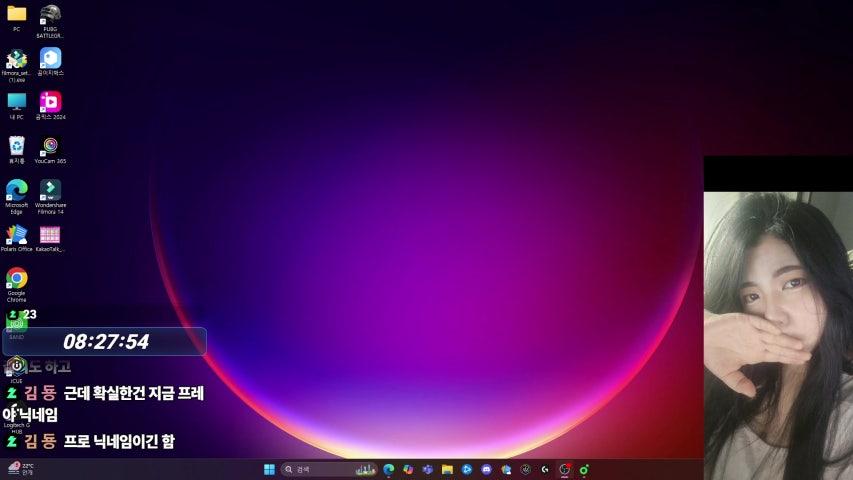853x480 pixels.
Task: Open the weather widget showing 22°C
Action: (x=21, y=469)
